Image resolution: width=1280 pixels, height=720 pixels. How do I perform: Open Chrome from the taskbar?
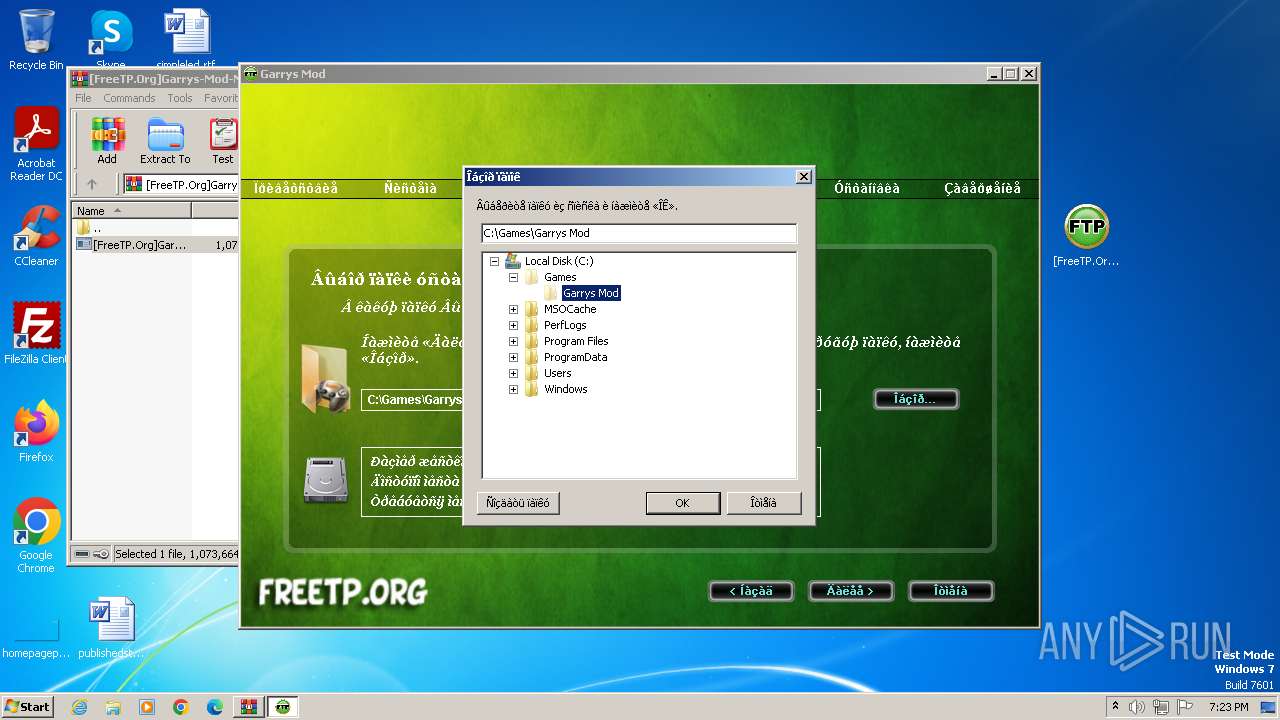click(x=181, y=707)
